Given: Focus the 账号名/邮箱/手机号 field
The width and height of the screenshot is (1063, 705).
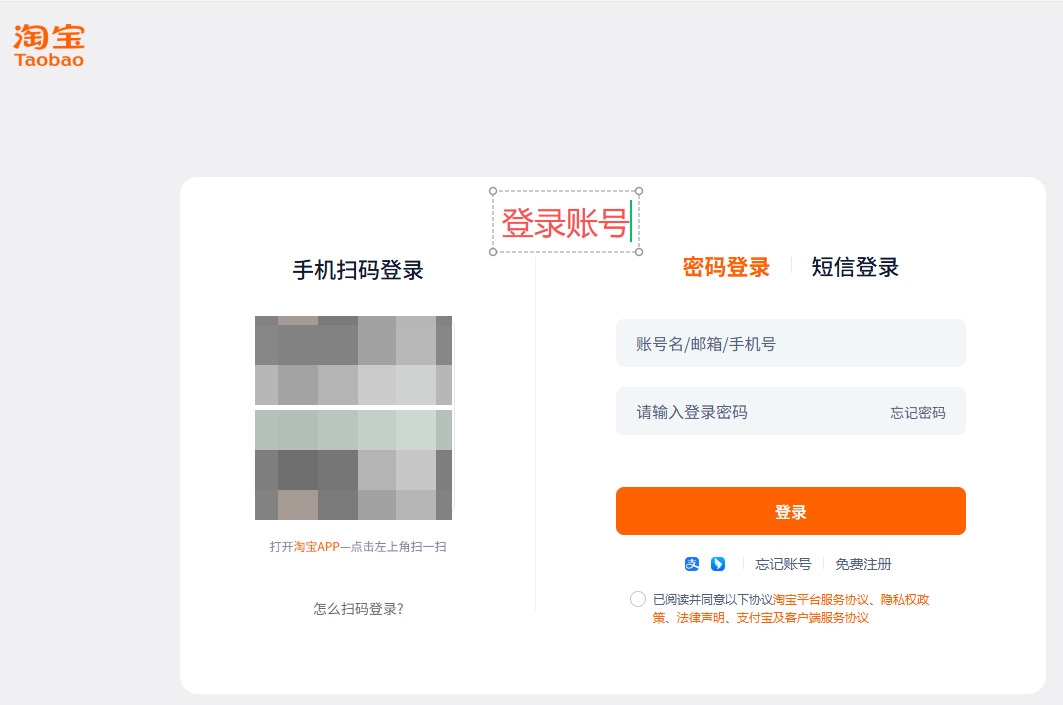Looking at the screenshot, I should 790,343.
